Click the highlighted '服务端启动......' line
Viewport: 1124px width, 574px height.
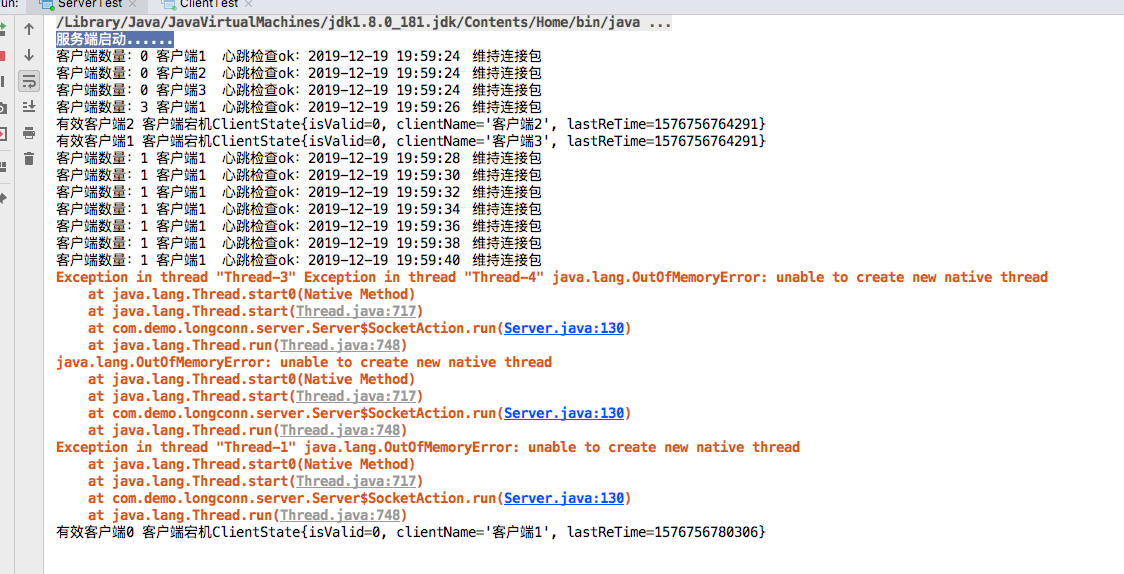click(x=115, y=39)
